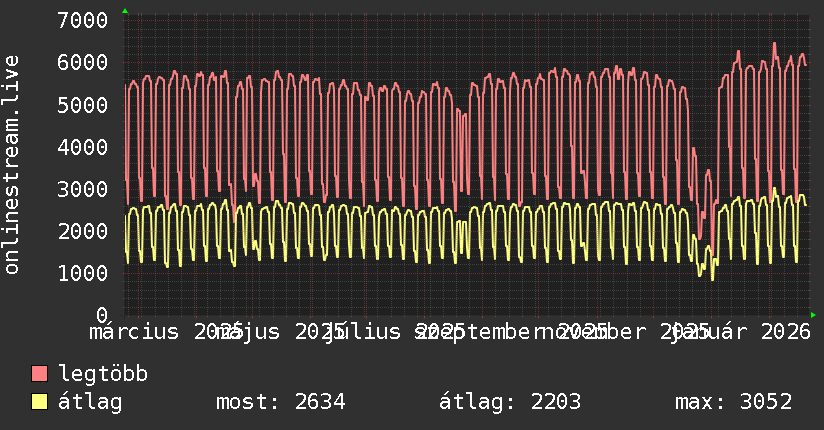Click the onlinestream.live vertical axis title

pos(12,165)
